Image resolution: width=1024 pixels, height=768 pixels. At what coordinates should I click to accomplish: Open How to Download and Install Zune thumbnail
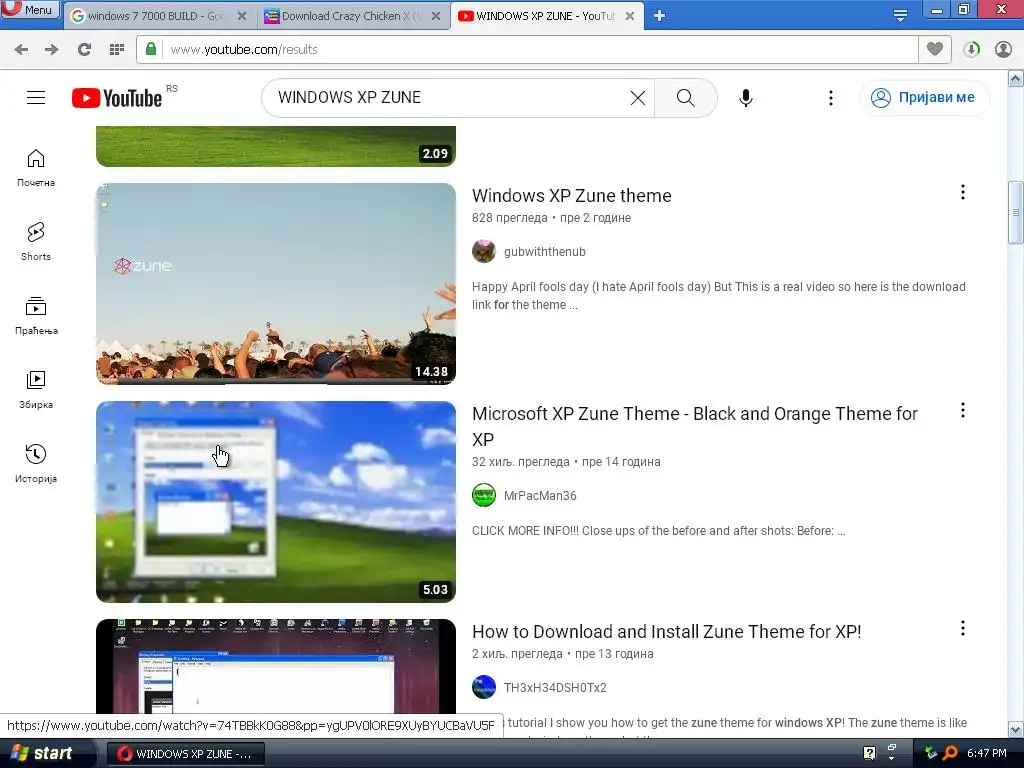(276, 666)
